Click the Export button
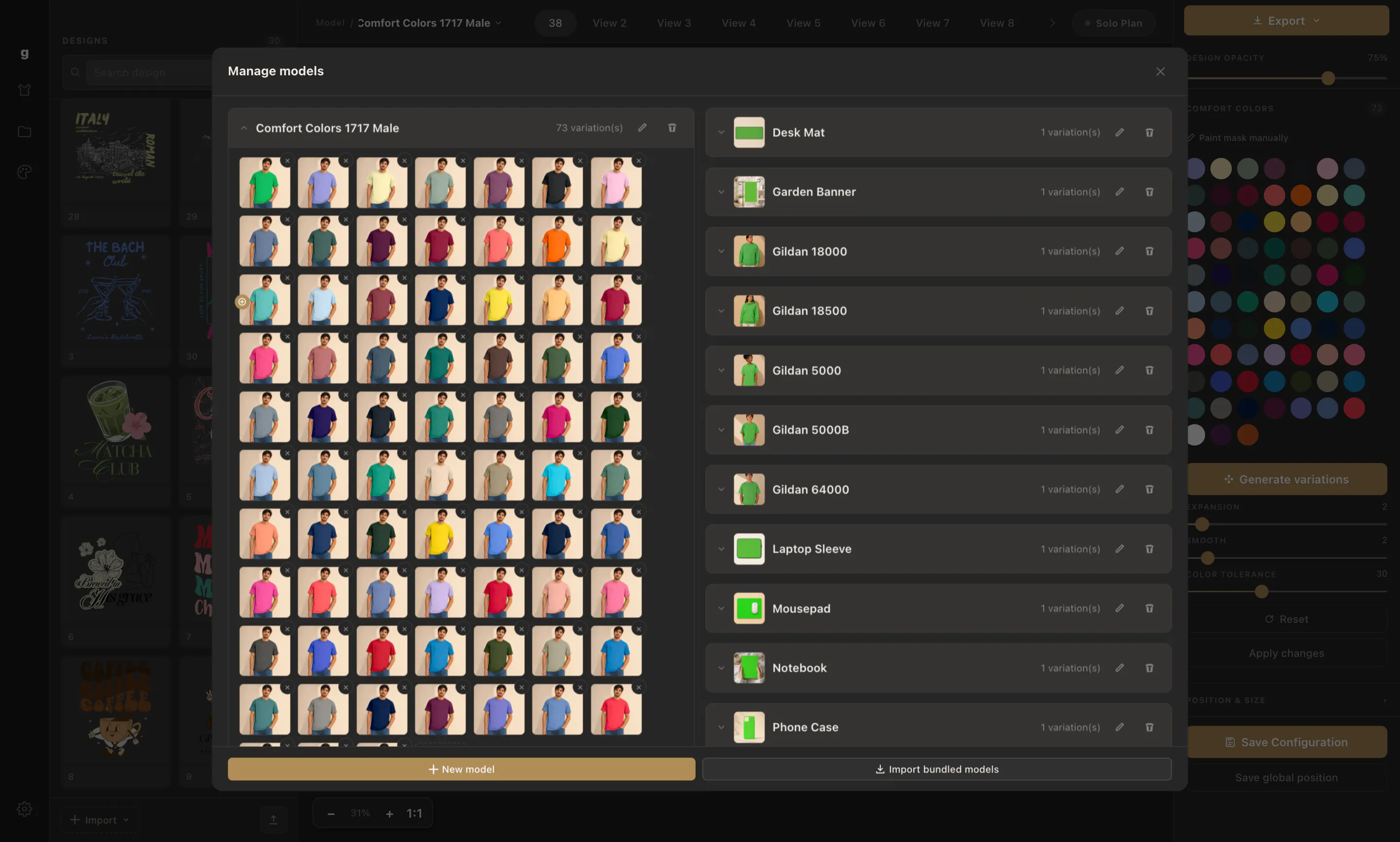Screen dimensions: 1400x842 [x=1286, y=20]
